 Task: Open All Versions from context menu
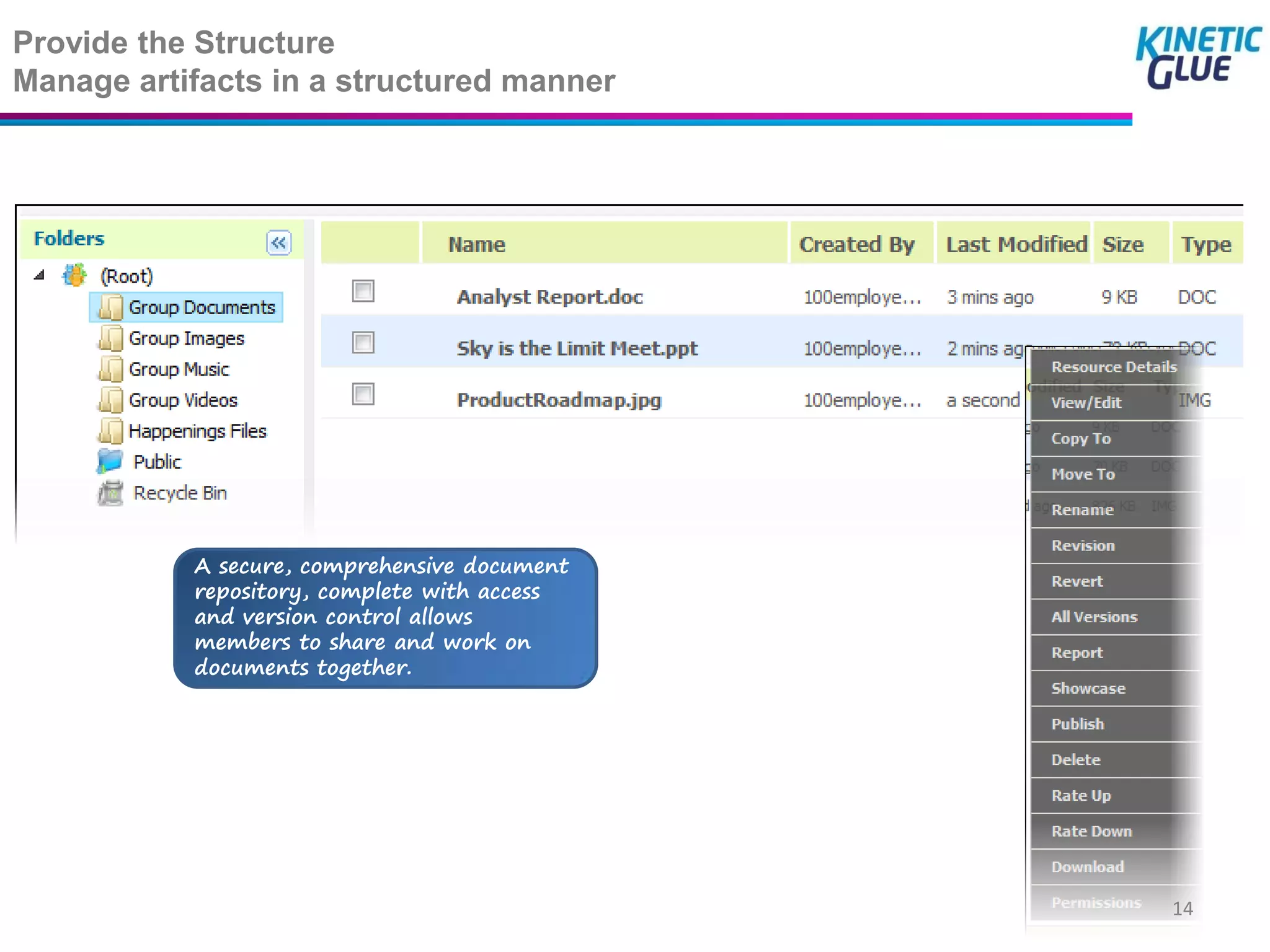pyautogui.click(x=1115, y=617)
